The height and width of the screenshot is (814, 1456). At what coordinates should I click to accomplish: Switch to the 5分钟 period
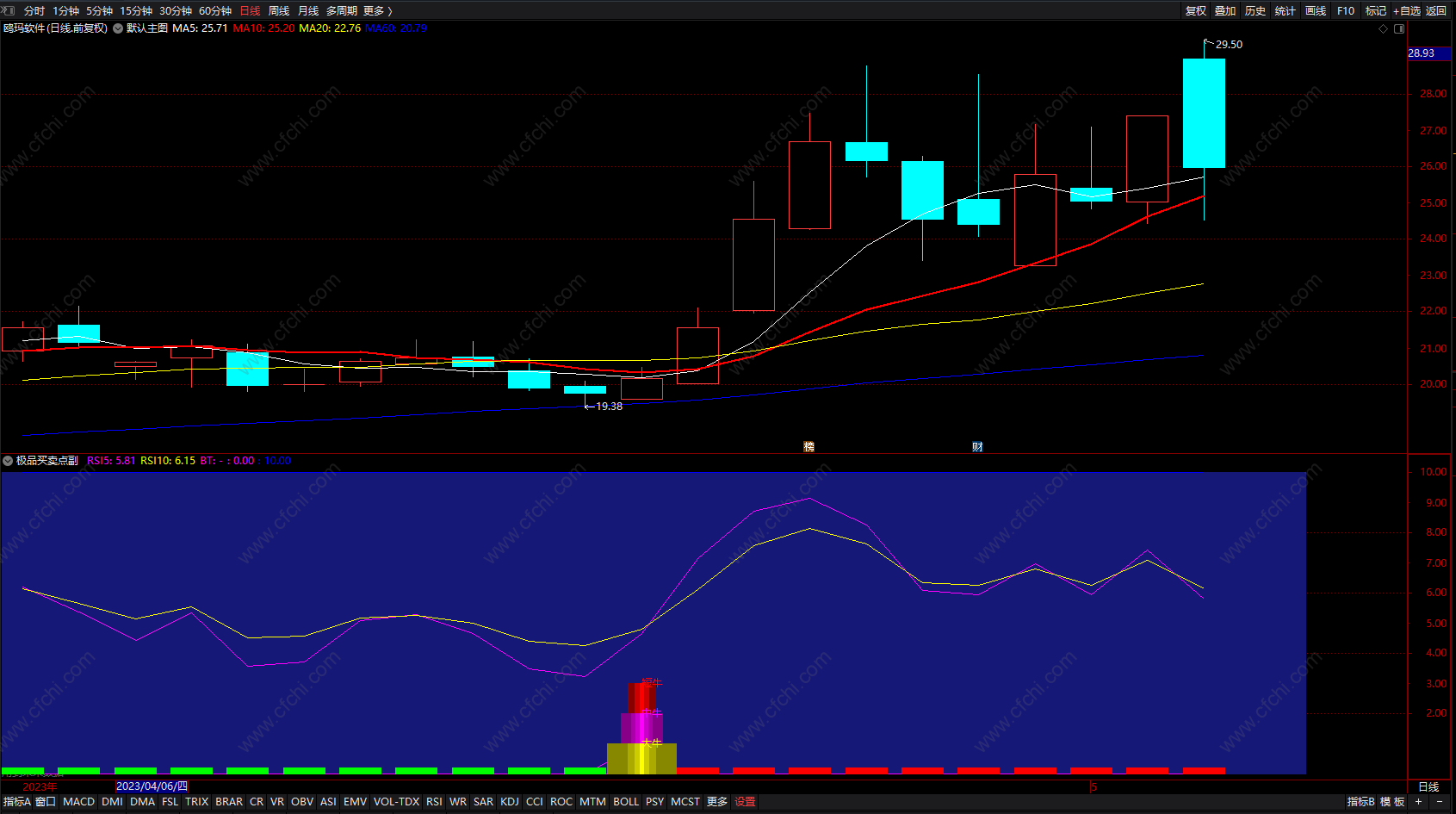(99, 10)
